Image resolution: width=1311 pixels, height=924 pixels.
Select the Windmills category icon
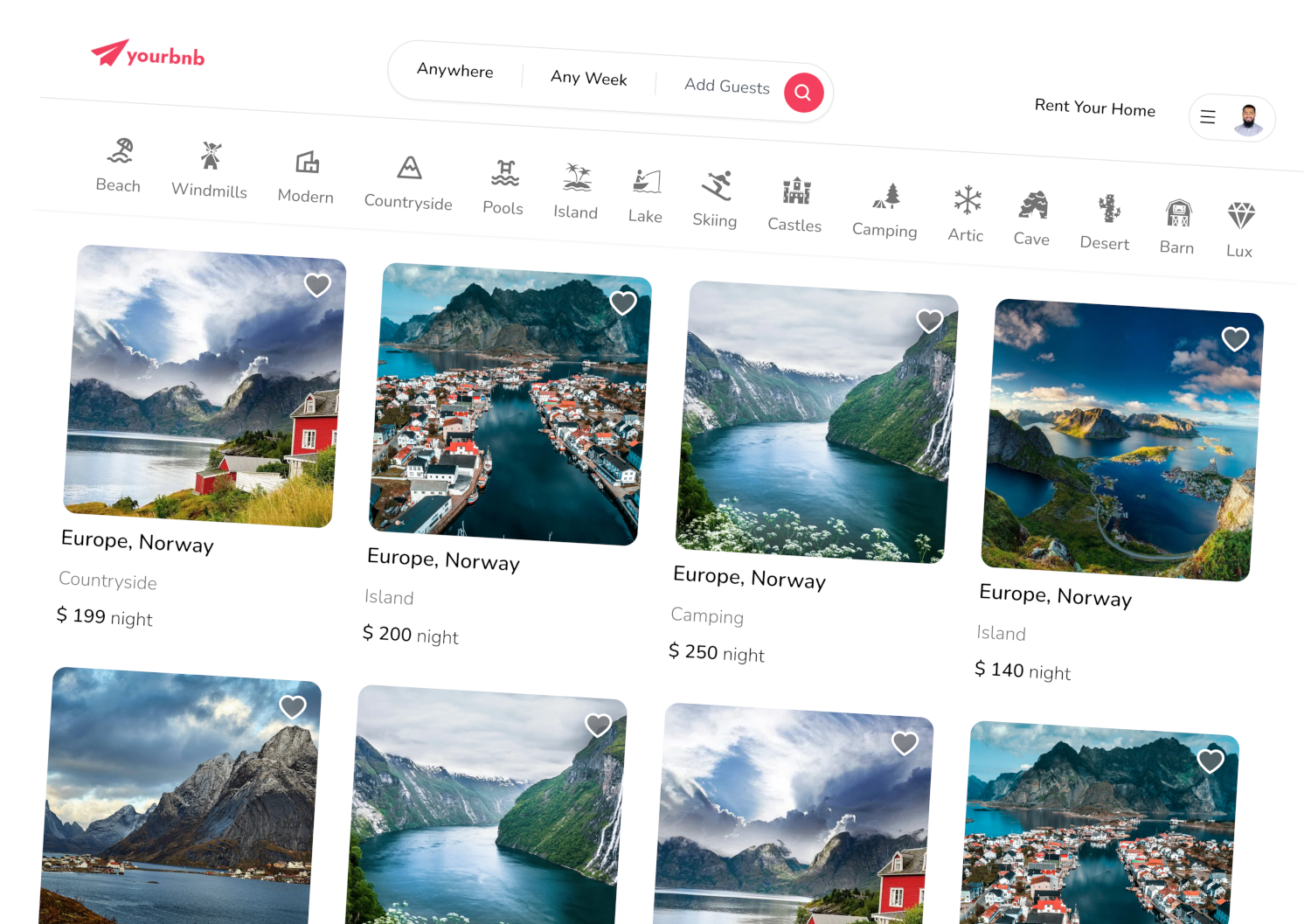point(211,156)
